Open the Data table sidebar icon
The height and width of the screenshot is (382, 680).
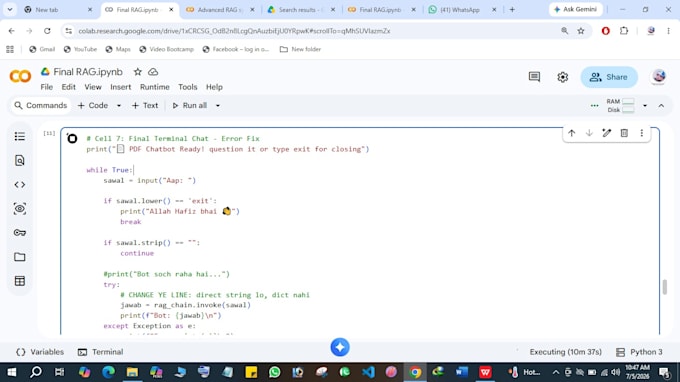pos(20,281)
